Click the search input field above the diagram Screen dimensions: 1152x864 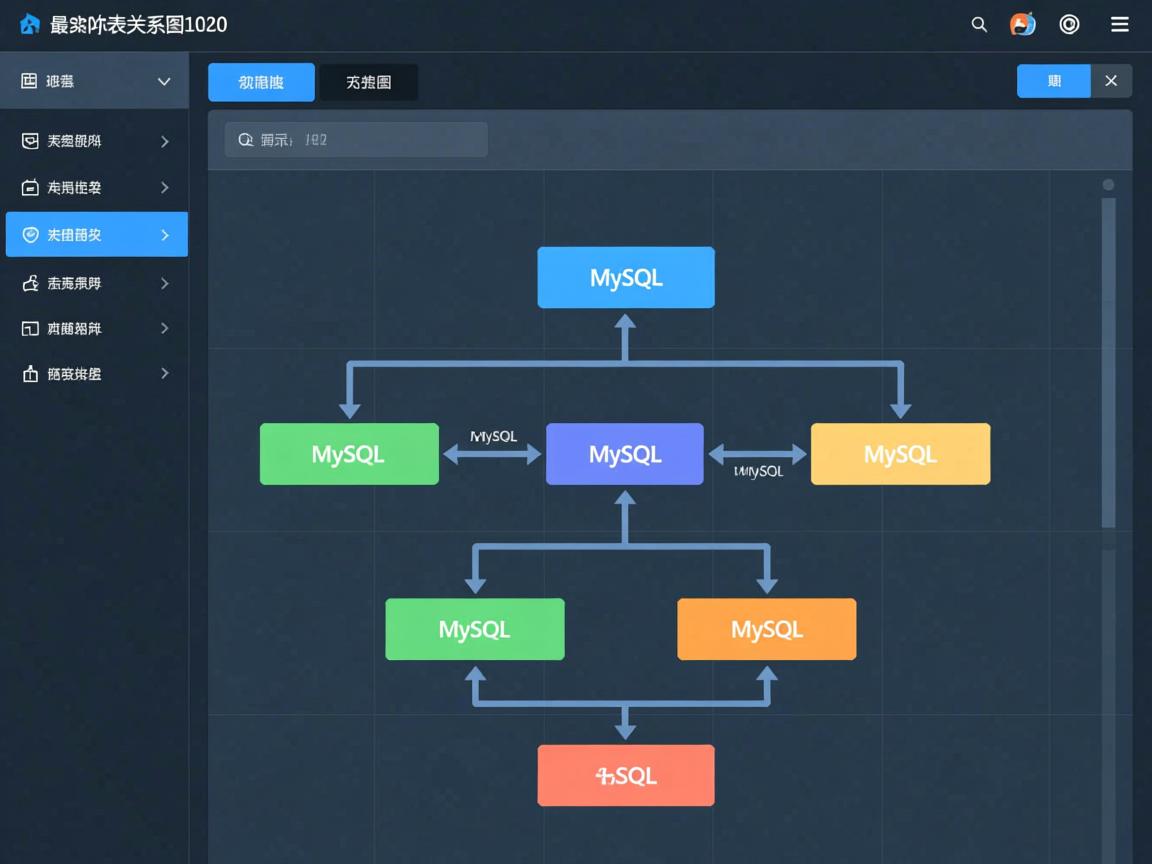[355, 139]
